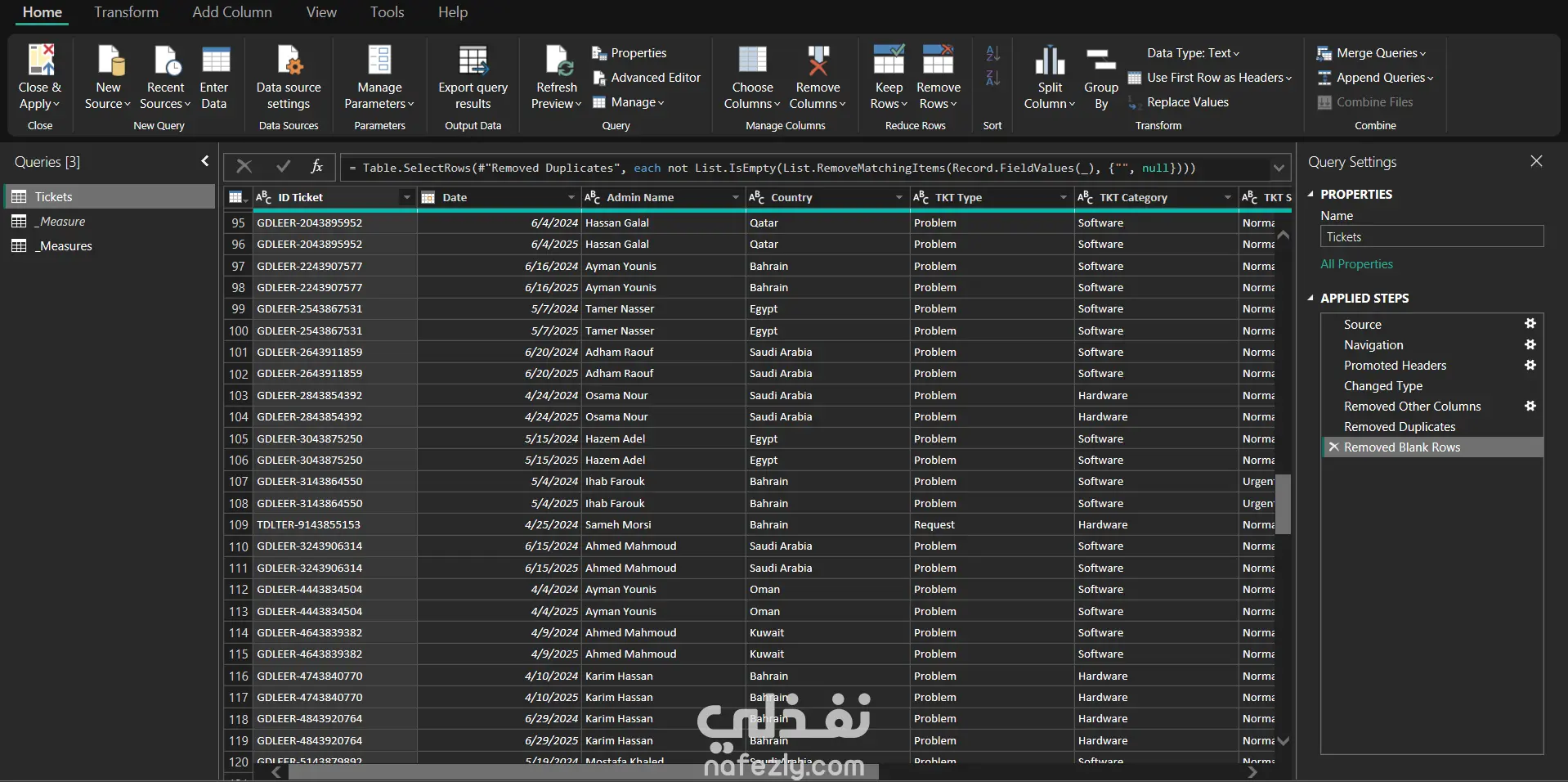
Task: Open Admin Name column filter dropdown
Action: click(735, 197)
